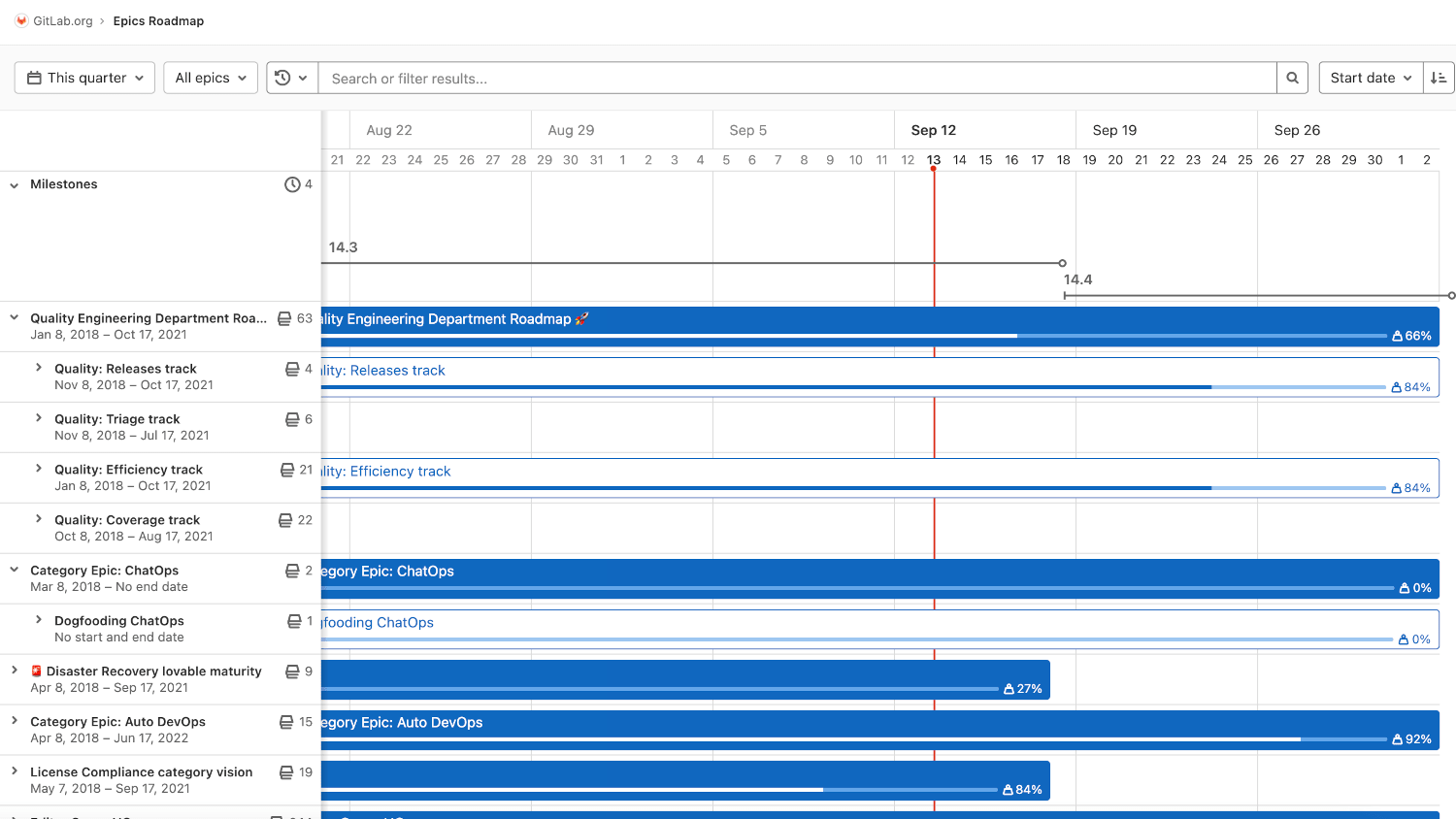
Task: Collapse the Milestones section
Action: tap(14, 184)
